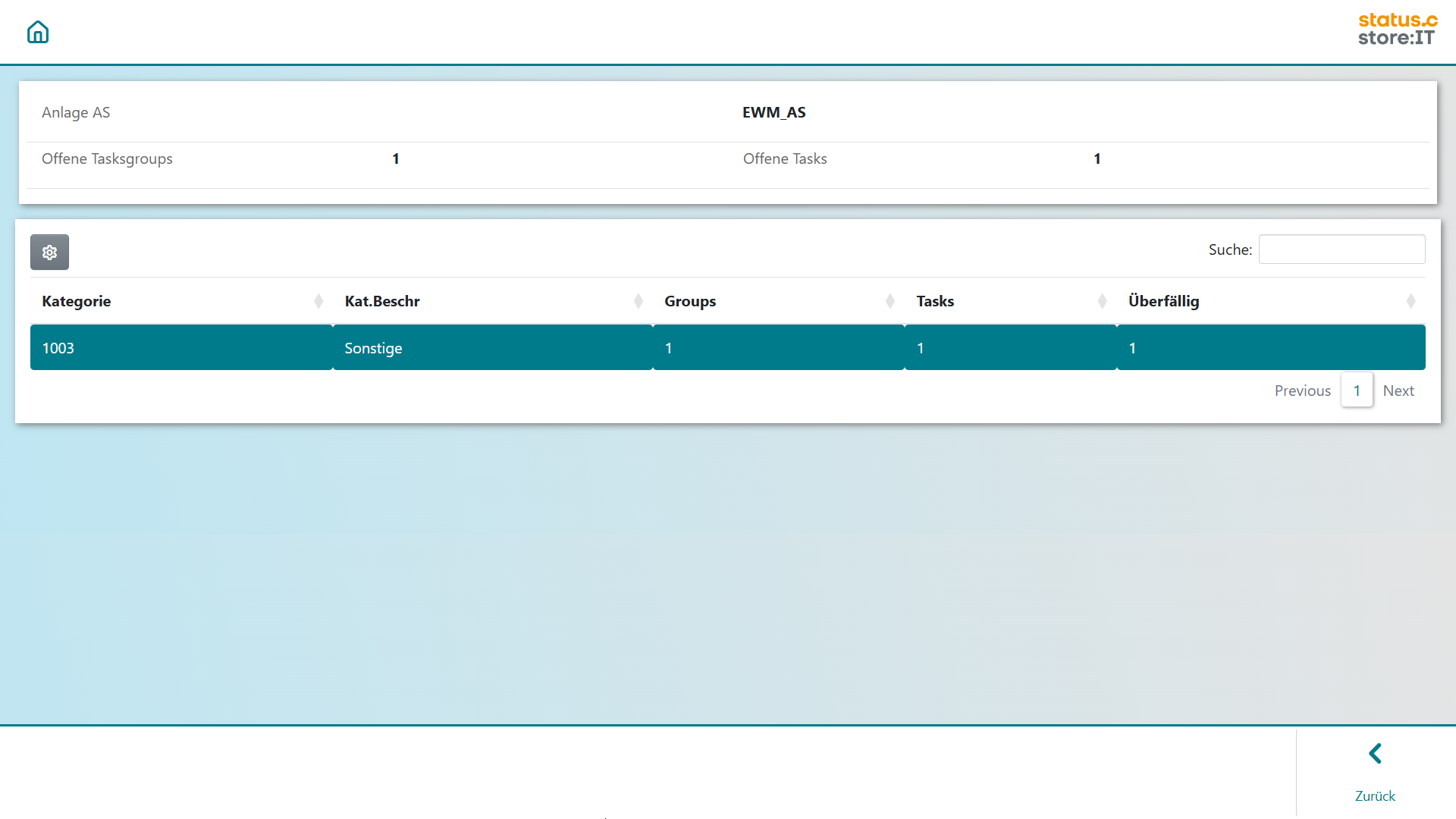Go to the Next page
Image resolution: width=1456 pixels, height=819 pixels.
click(x=1398, y=391)
